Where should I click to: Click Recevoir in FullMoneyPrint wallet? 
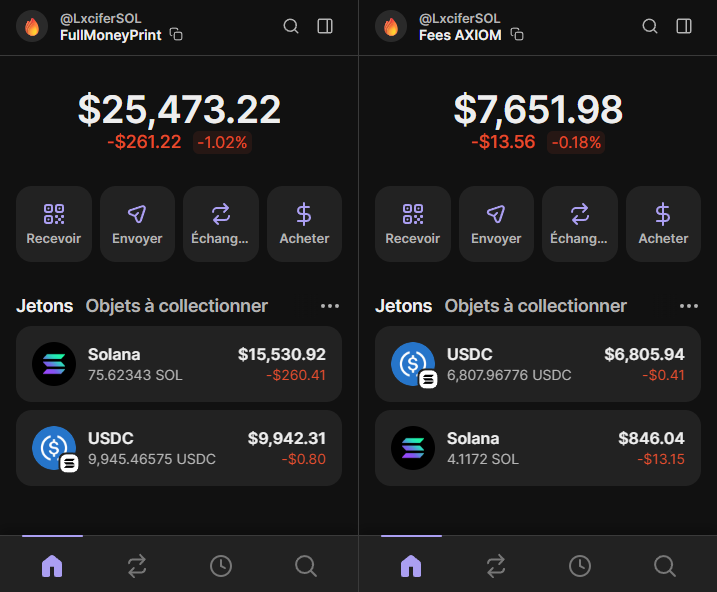click(54, 224)
